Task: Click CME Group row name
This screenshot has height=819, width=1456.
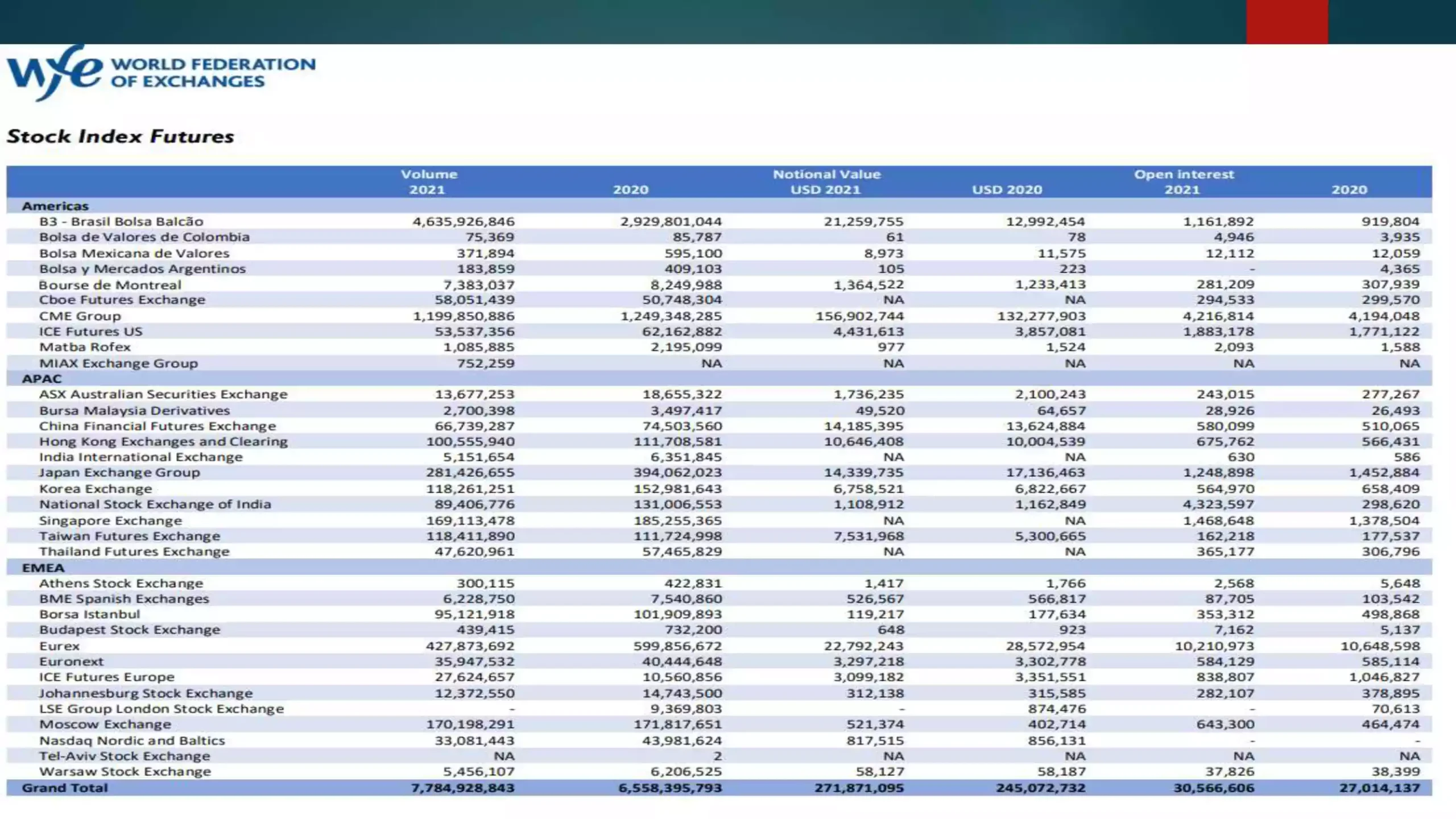Action: coord(80,316)
